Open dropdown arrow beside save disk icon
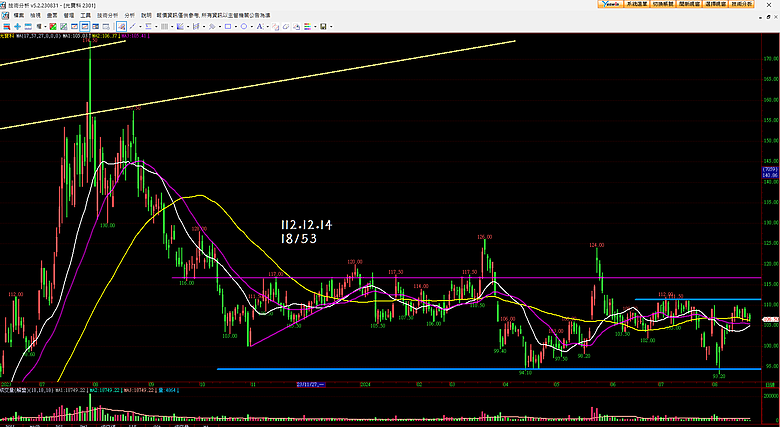 tap(331, 26)
